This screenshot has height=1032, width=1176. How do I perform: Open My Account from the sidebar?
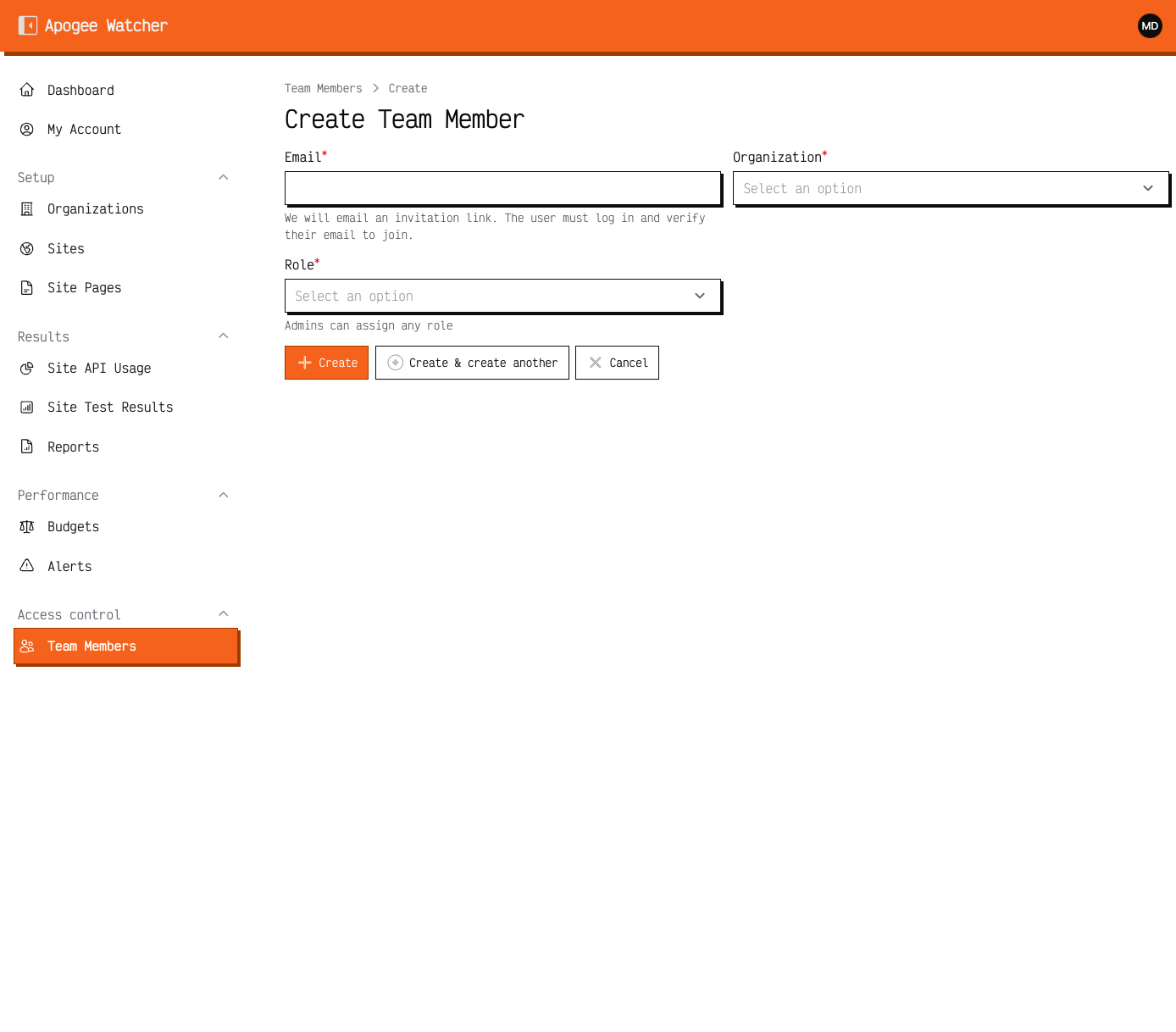coord(125,129)
